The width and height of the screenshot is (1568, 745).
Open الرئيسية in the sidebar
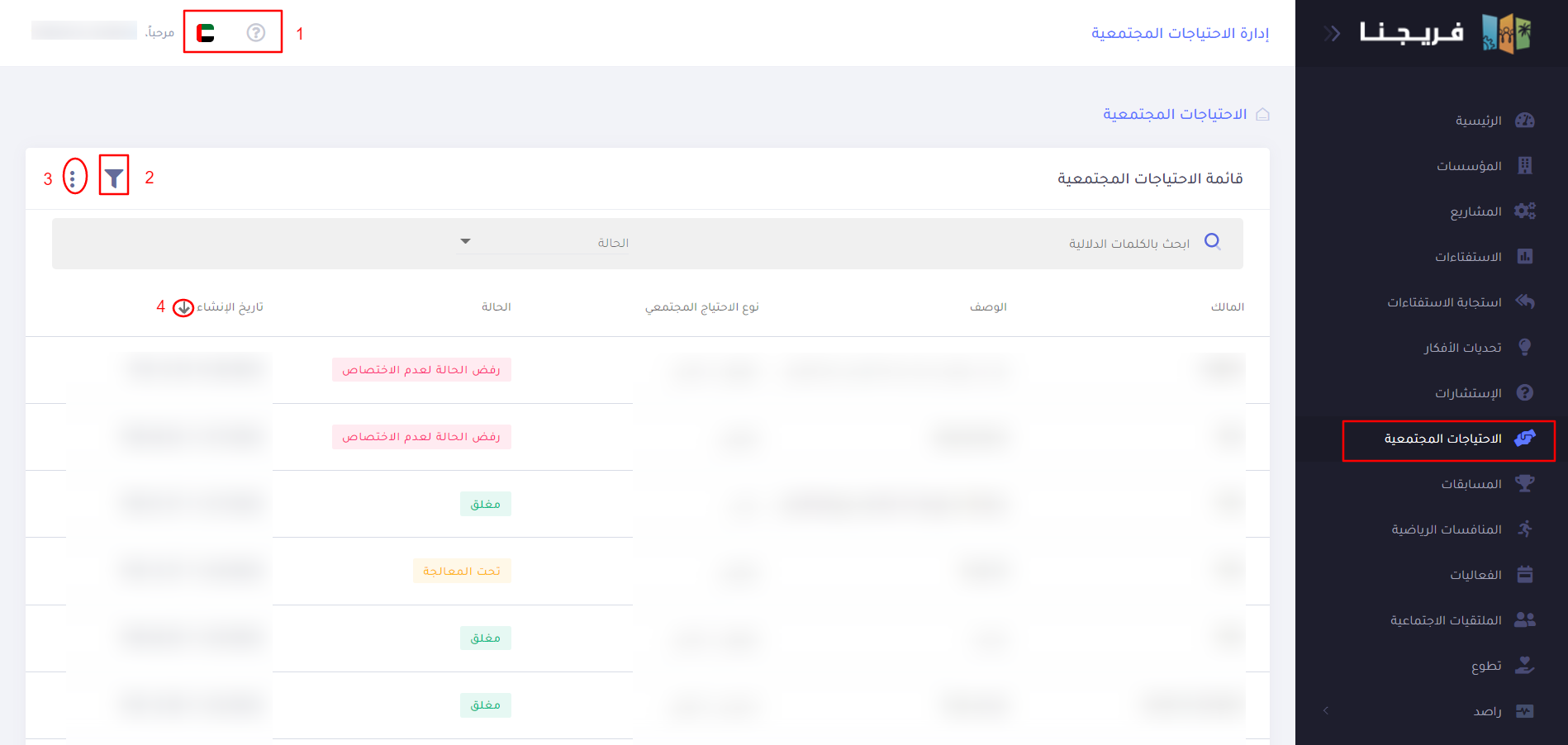(x=1478, y=121)
